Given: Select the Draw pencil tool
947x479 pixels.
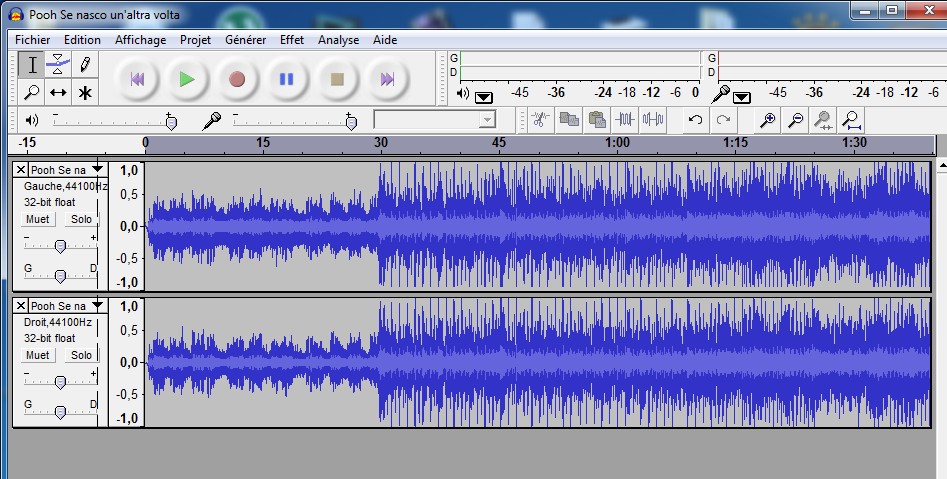Looking at the screenshot, I should [85, 65].
